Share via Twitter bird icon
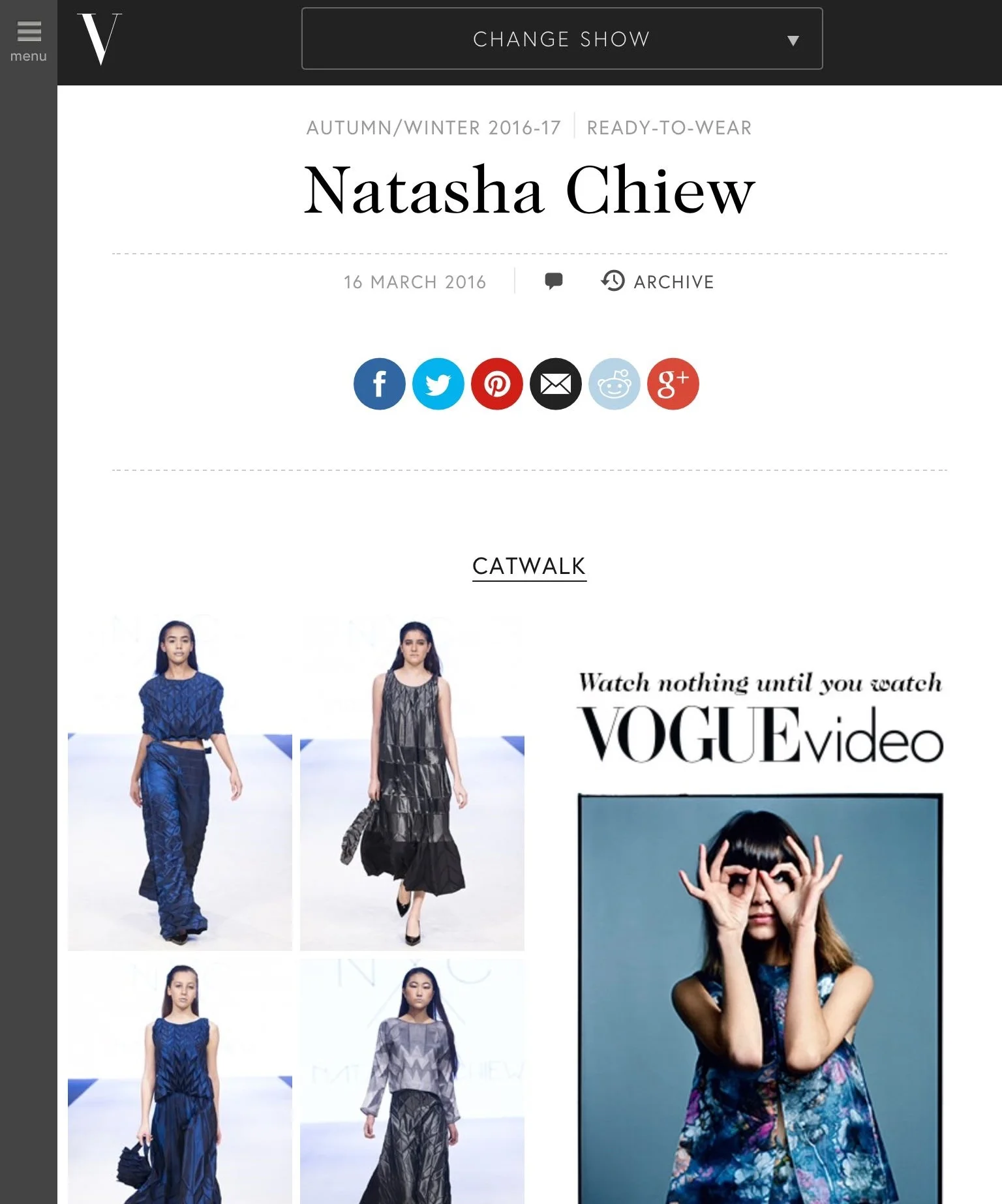This screenshot has height=1204, width=1002. [438, 384]
